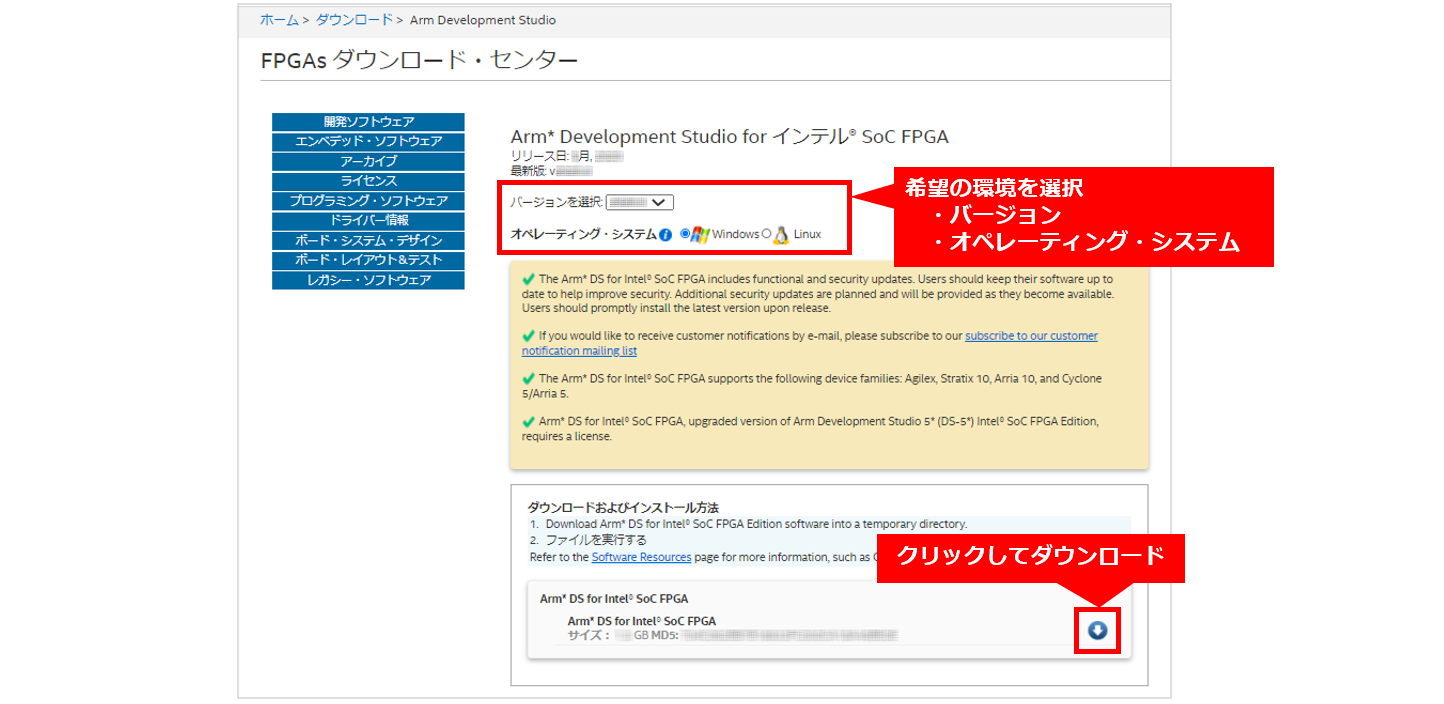Open the ライセンス sidebar entry
The height and width of the screenshot is (704, 1444).
368,181
